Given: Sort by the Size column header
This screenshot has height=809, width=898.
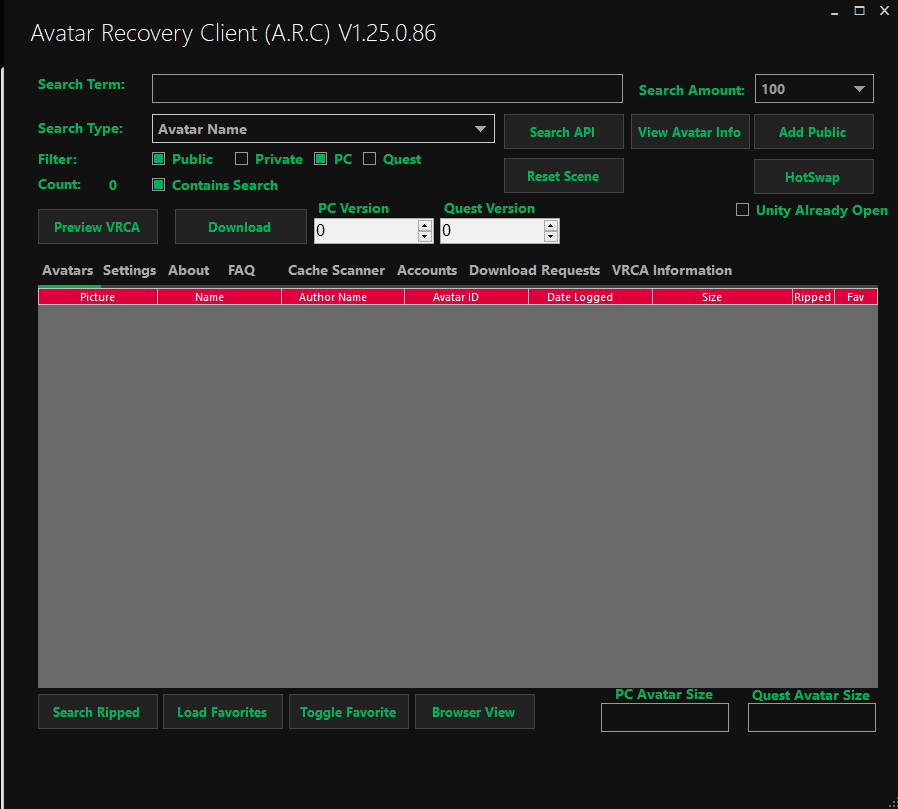Looking at the screenshot, I should [722, 297].
